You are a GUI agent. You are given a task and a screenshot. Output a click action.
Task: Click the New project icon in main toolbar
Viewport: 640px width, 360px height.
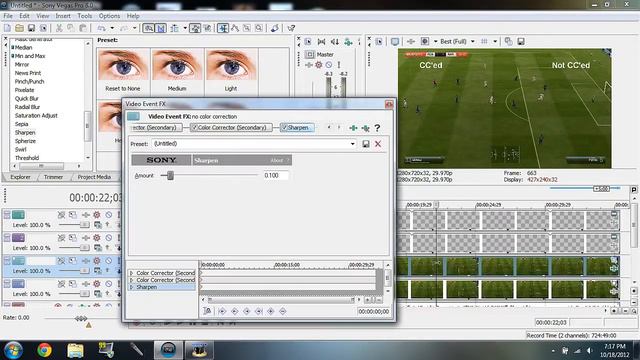tap(7, 28)
